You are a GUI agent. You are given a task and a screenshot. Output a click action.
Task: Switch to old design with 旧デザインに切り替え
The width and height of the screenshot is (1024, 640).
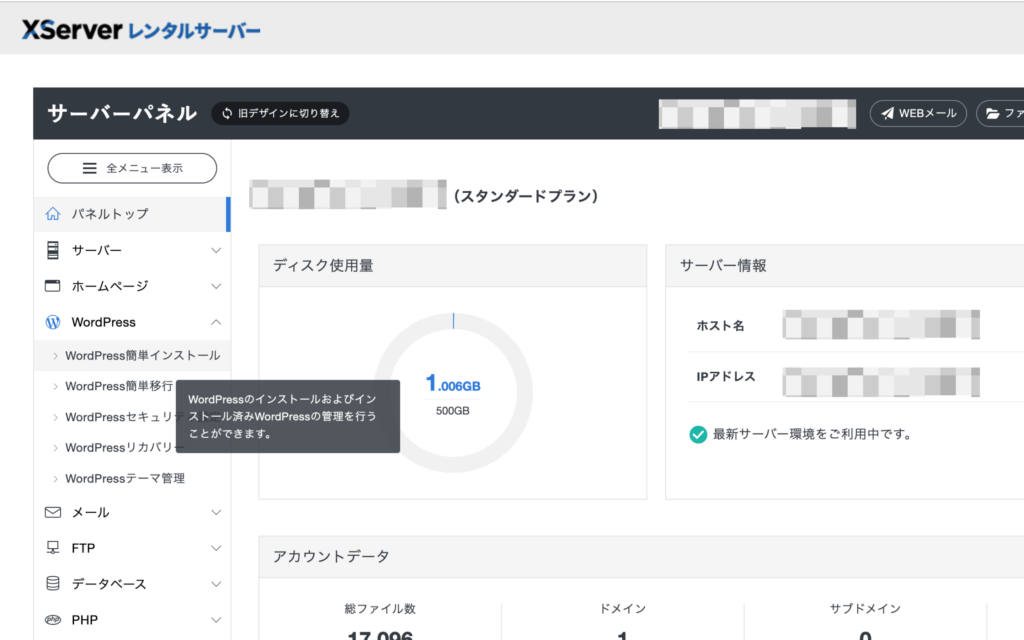[280, 113]
